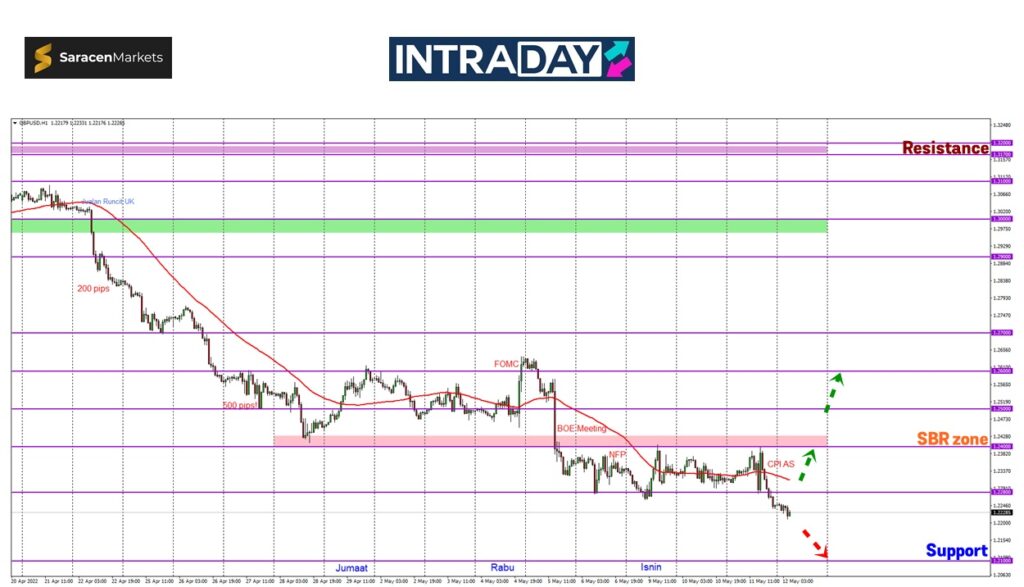Select the 1.21000 support price tag

tap(1000, 561)
